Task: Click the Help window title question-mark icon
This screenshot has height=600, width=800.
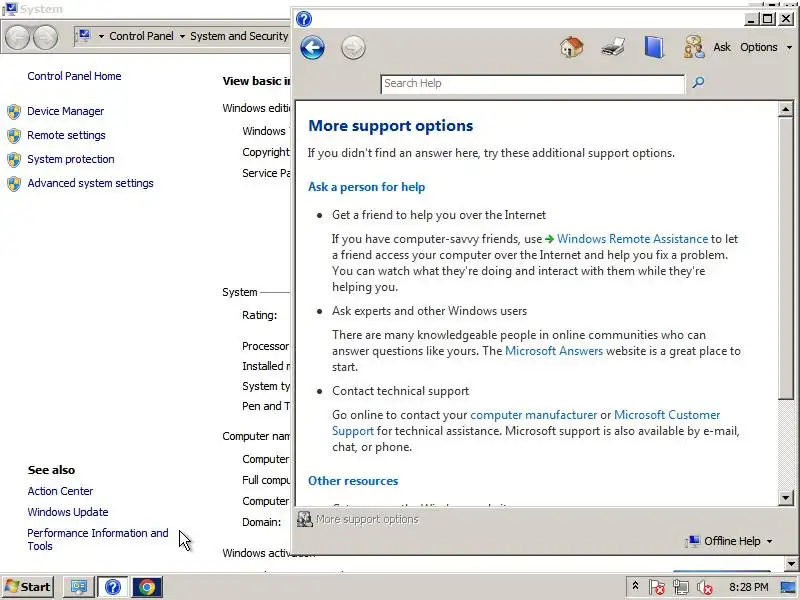Action: click(x=304, y=19)
